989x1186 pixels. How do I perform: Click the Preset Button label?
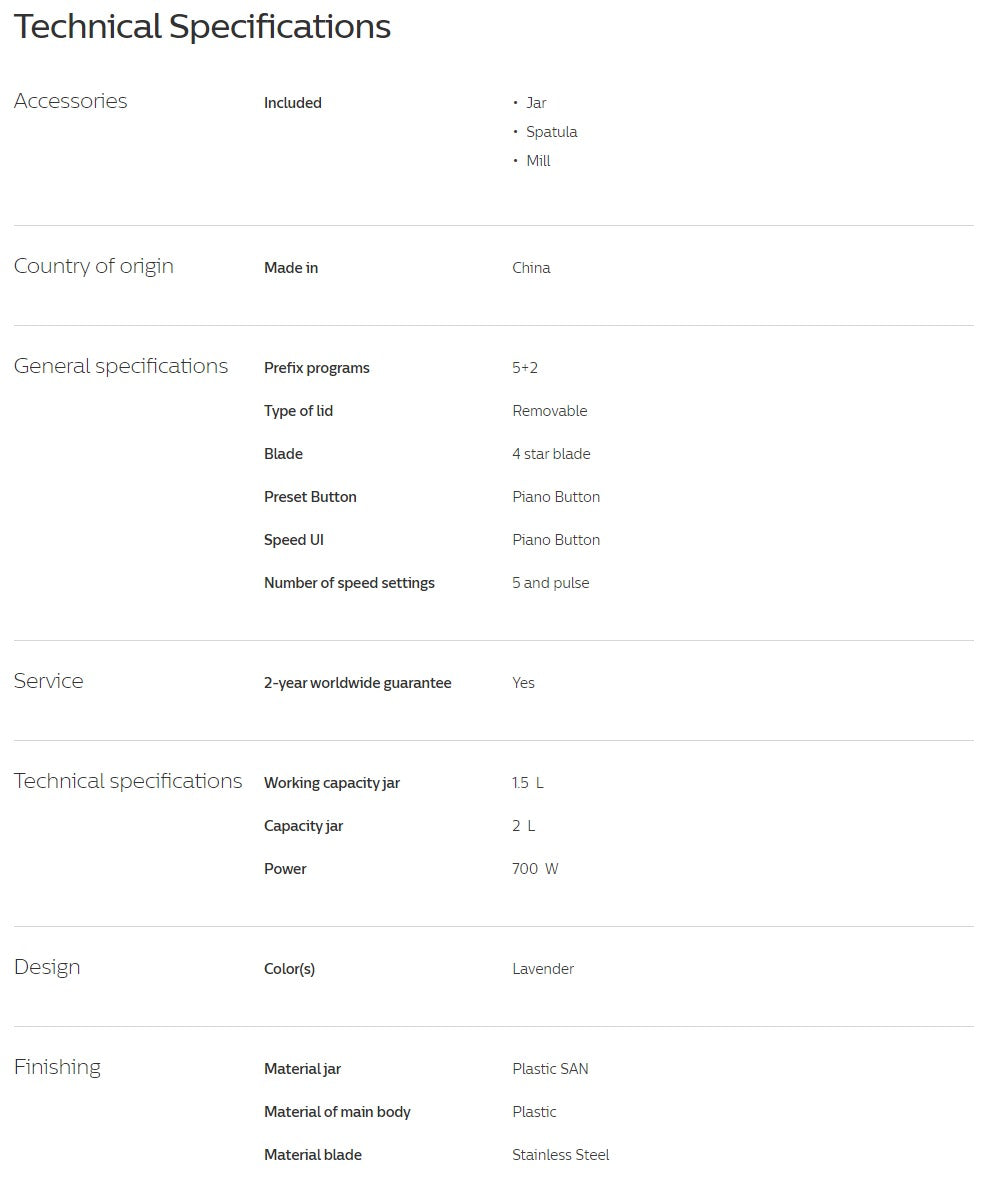point(310,497)
